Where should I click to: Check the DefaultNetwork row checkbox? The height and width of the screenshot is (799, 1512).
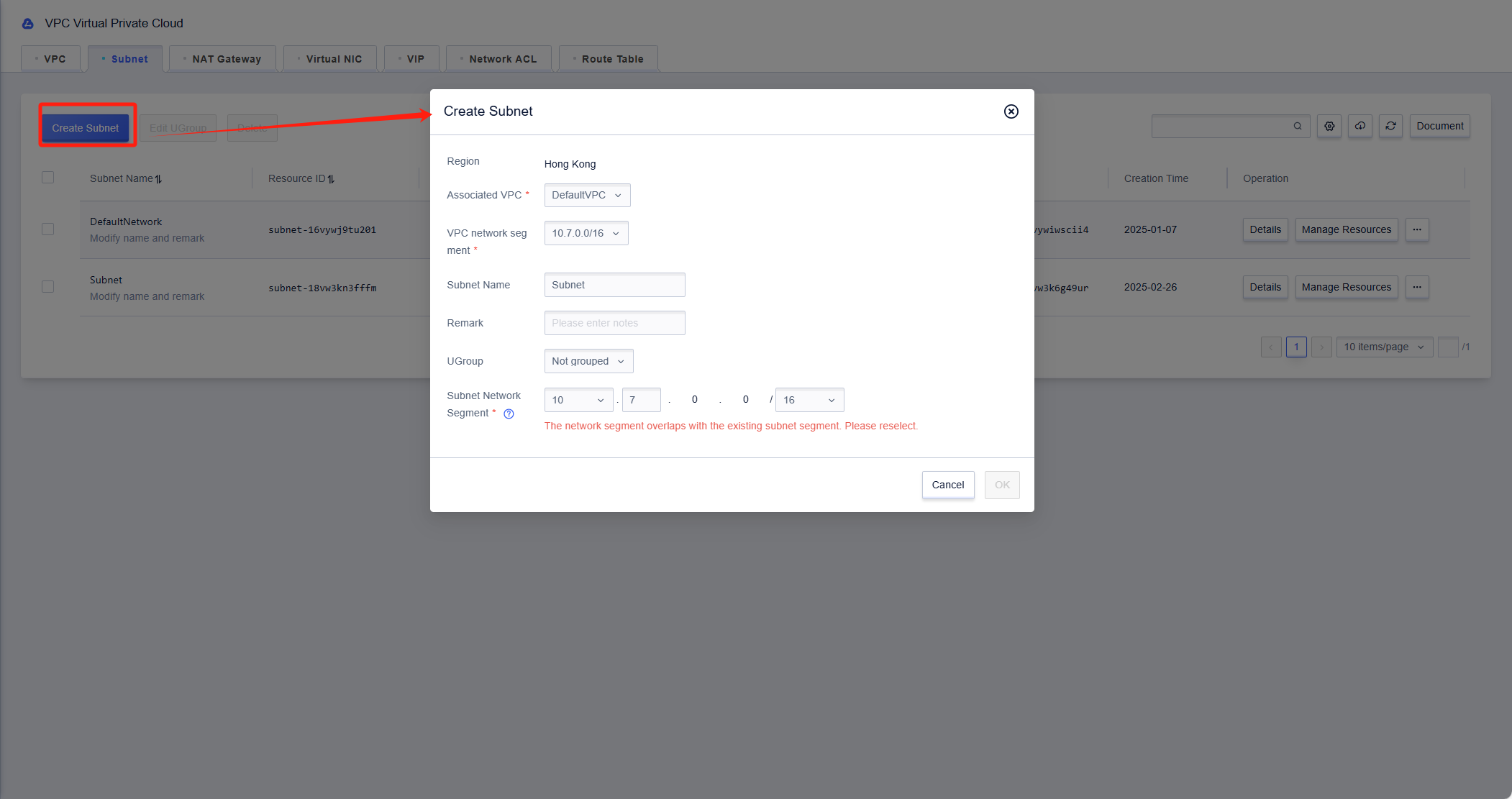pos(48,229)
